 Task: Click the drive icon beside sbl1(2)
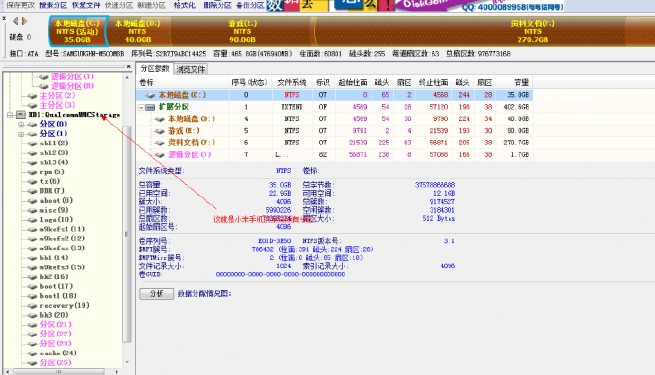coord(32,143)
